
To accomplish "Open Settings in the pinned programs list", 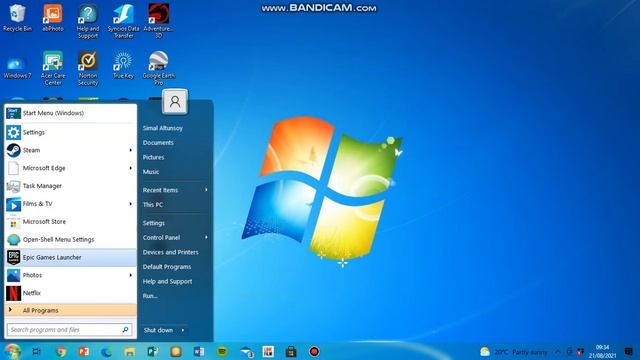I will (71, 132).
